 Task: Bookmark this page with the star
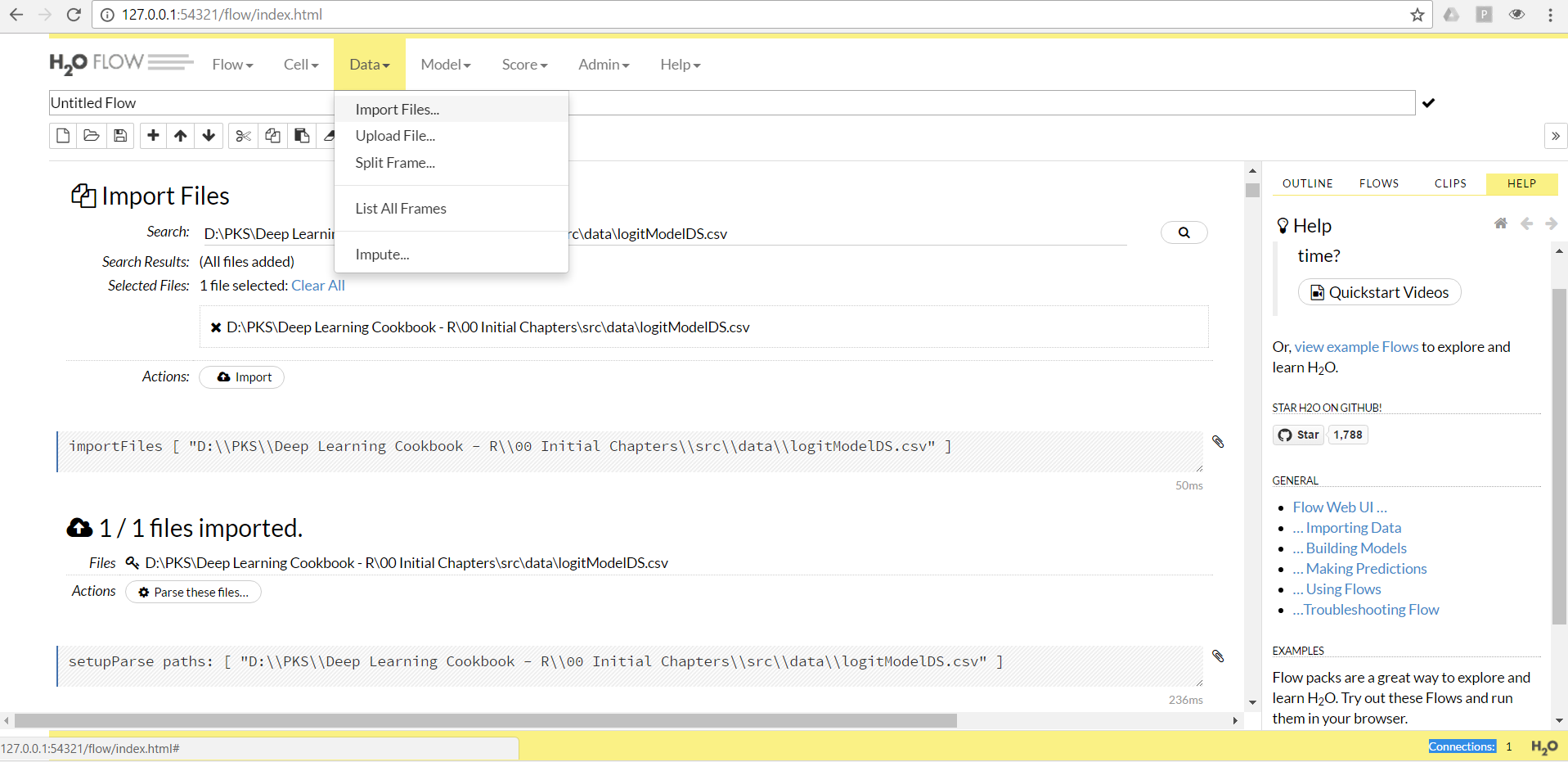[x=1417, y=15]
